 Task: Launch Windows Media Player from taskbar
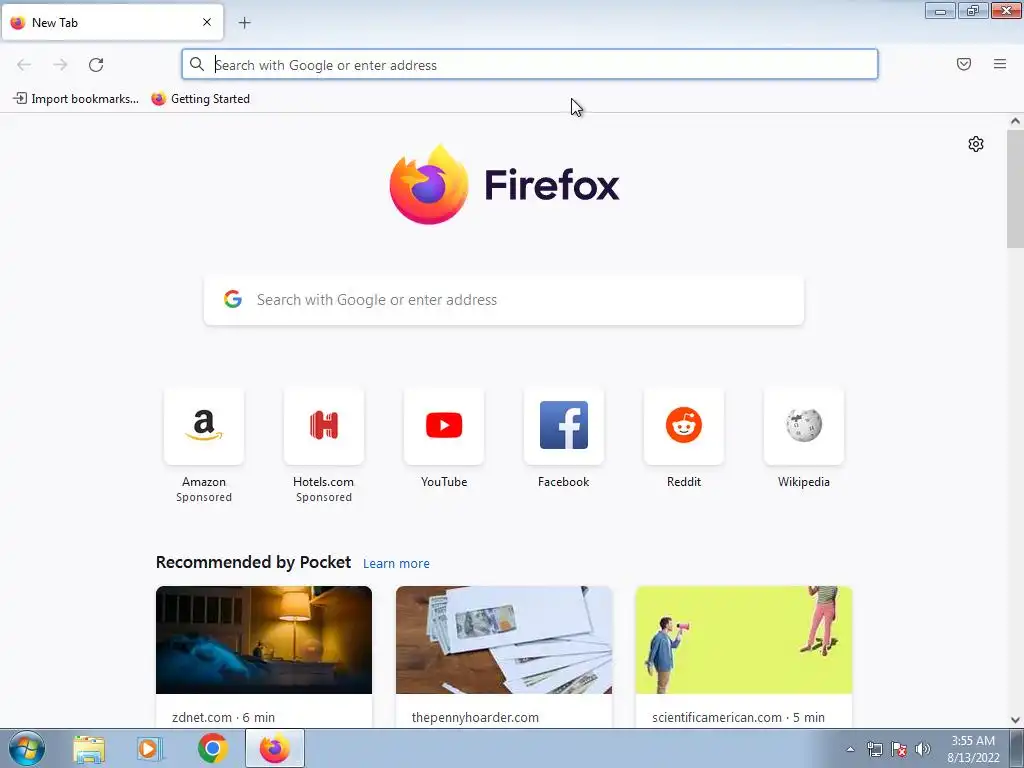[x=150, y=748]
